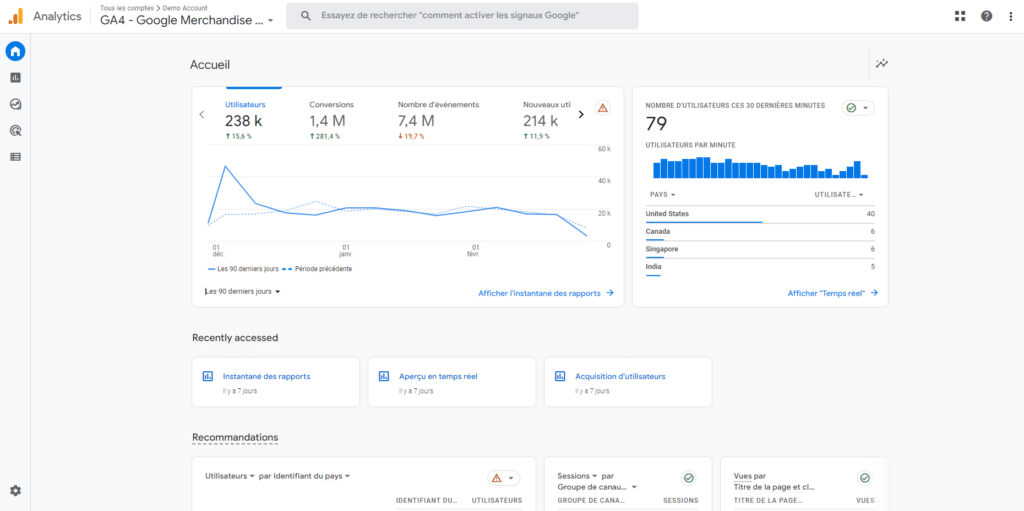1024x511 pixels.
Task: Open the Explore sidebar icon
Action: coord(15,104)
